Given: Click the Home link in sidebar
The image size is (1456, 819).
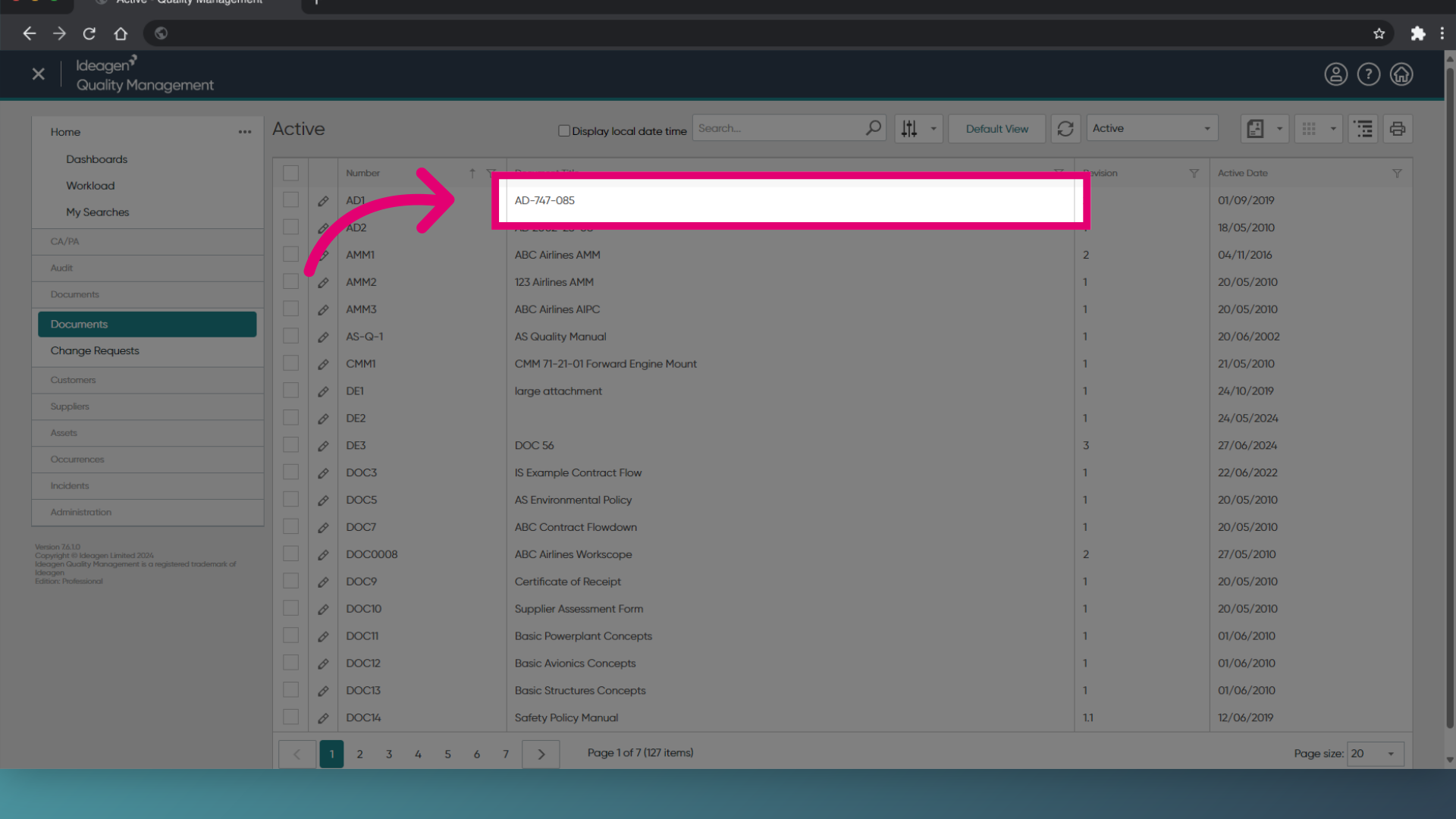Looking at the screenshot, I should coord(65,132).
